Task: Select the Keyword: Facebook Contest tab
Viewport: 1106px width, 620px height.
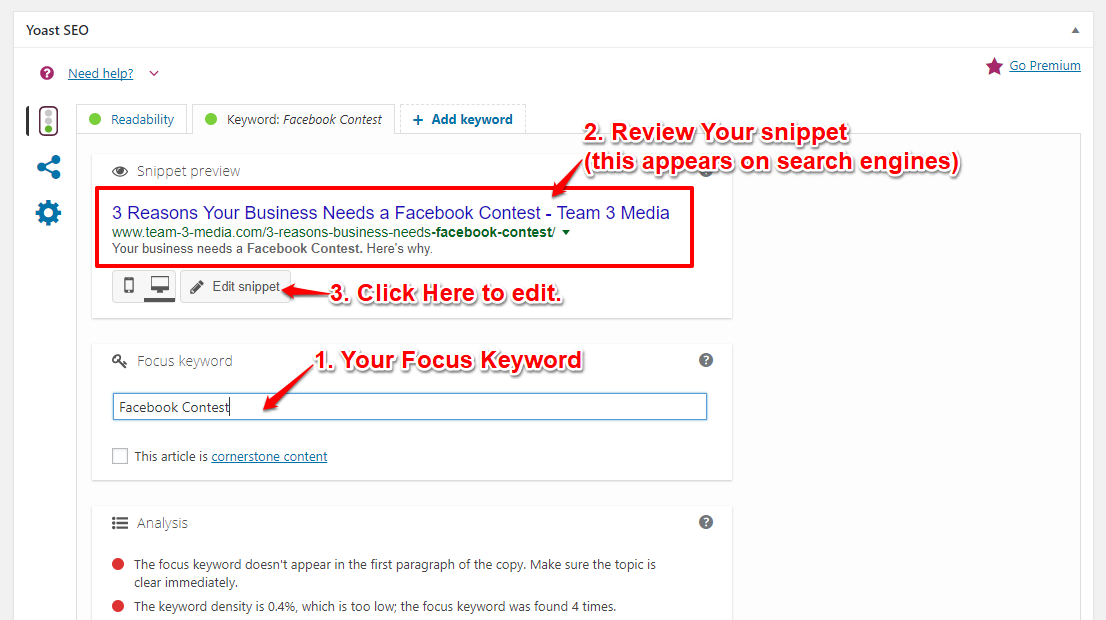Action: 293,119
